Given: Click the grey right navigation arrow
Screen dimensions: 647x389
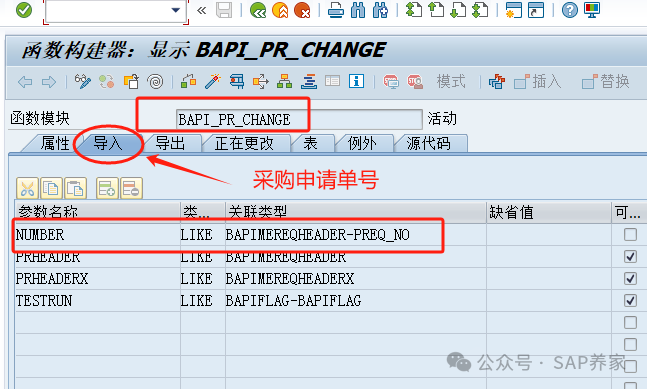Looking at the screenshot, I should point(49,82).
